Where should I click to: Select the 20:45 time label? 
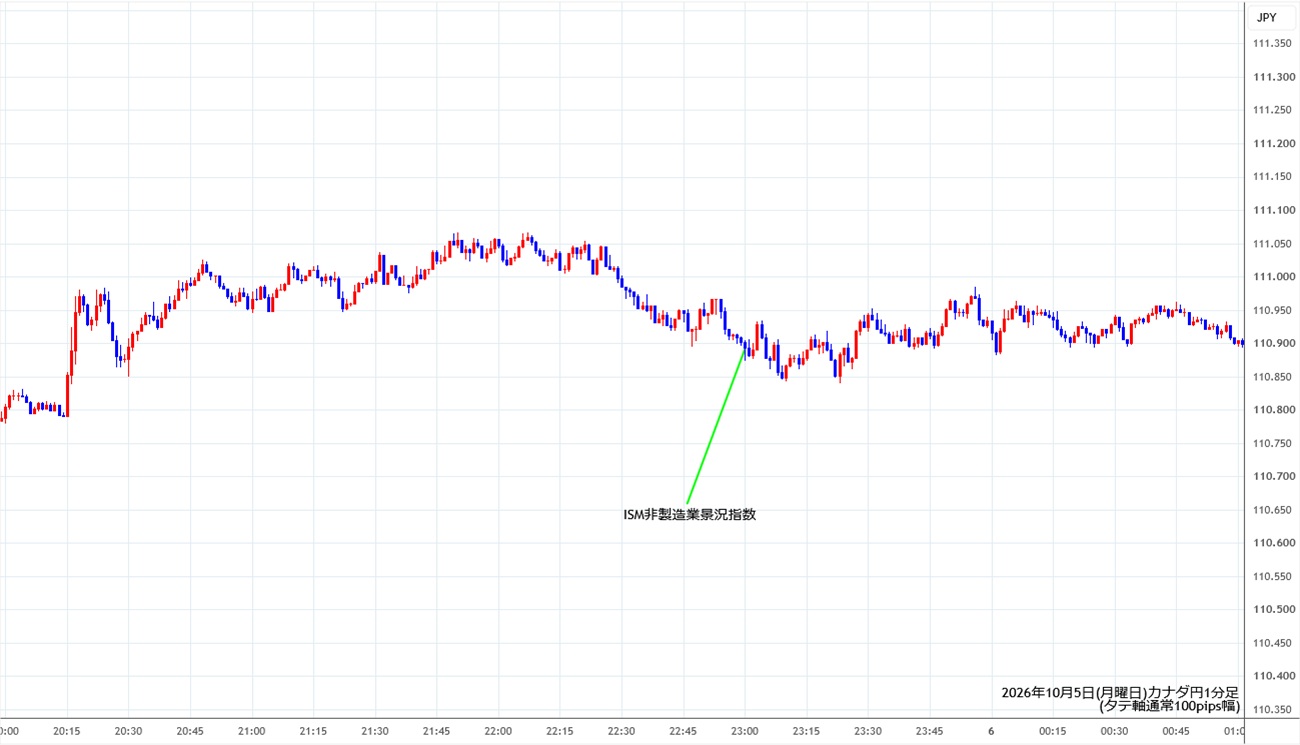[x=190, y=730]
